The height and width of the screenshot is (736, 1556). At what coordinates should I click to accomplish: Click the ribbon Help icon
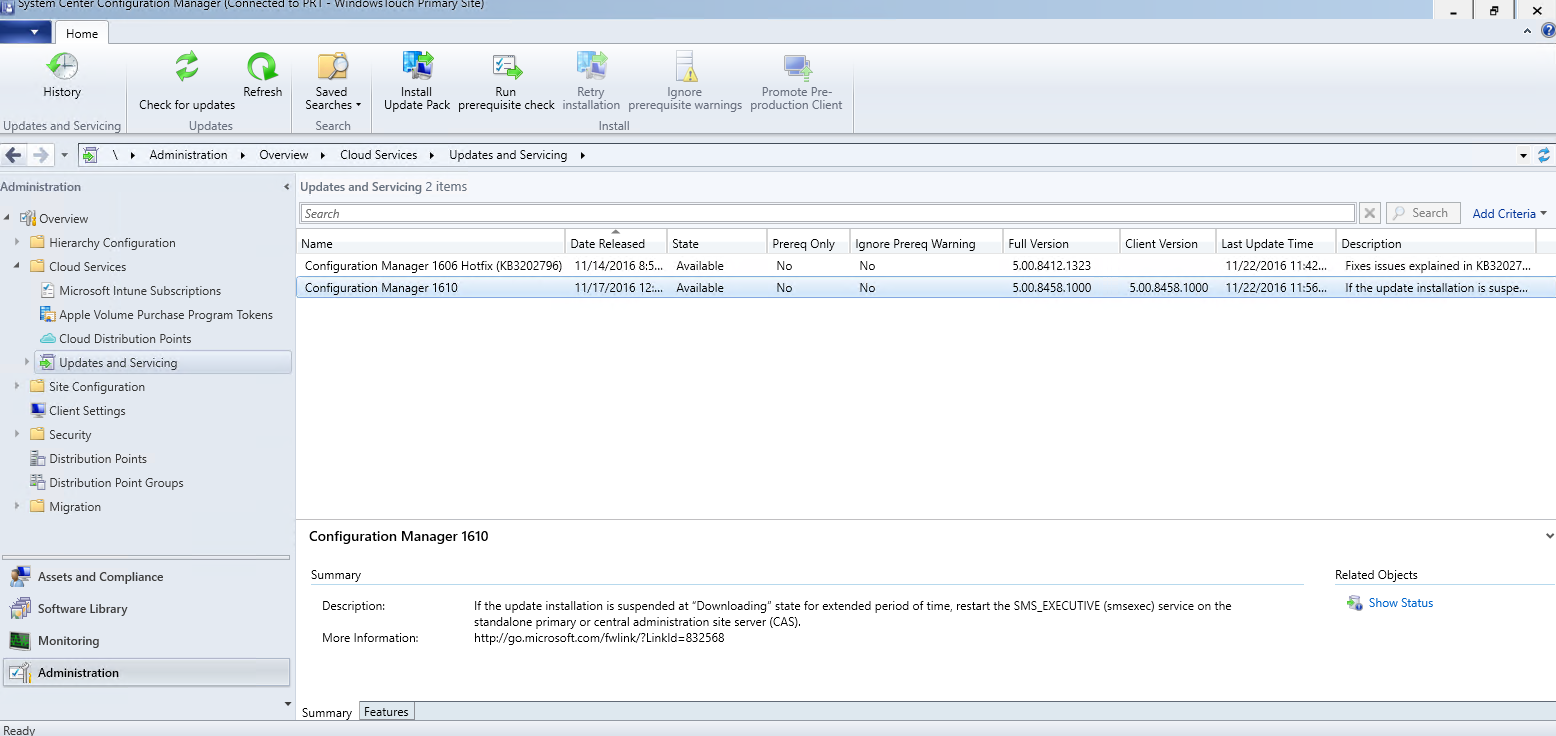click(x=1547, y=32)
